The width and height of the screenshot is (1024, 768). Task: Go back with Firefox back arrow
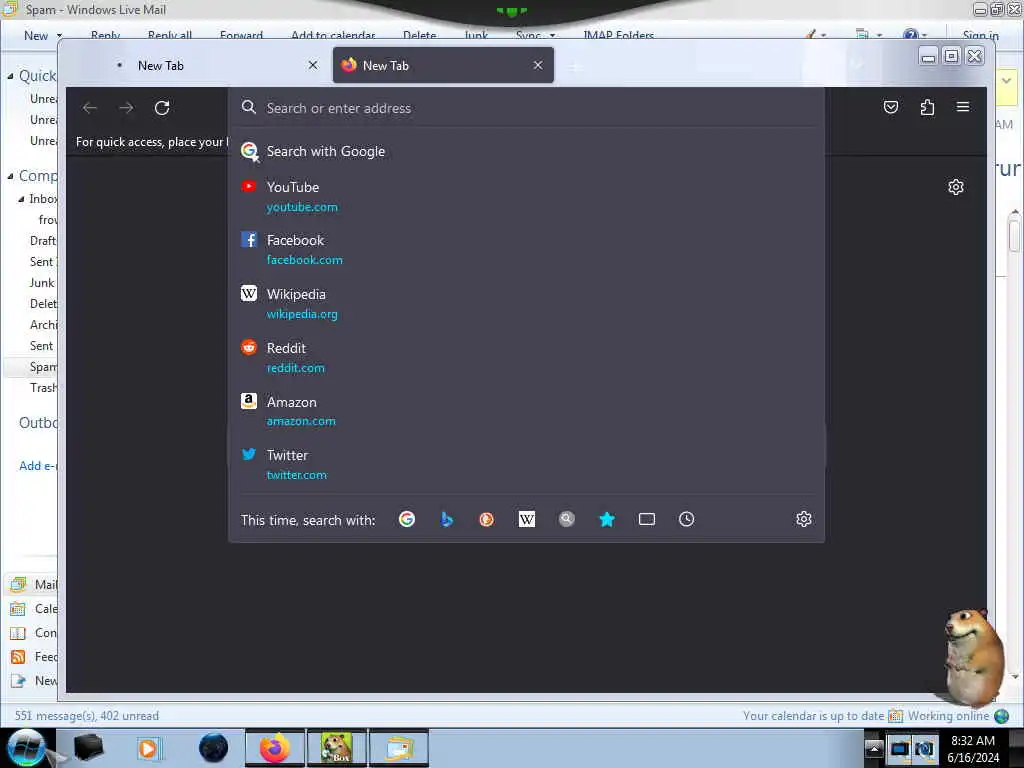pyautogui.click(x=90, y=108)
